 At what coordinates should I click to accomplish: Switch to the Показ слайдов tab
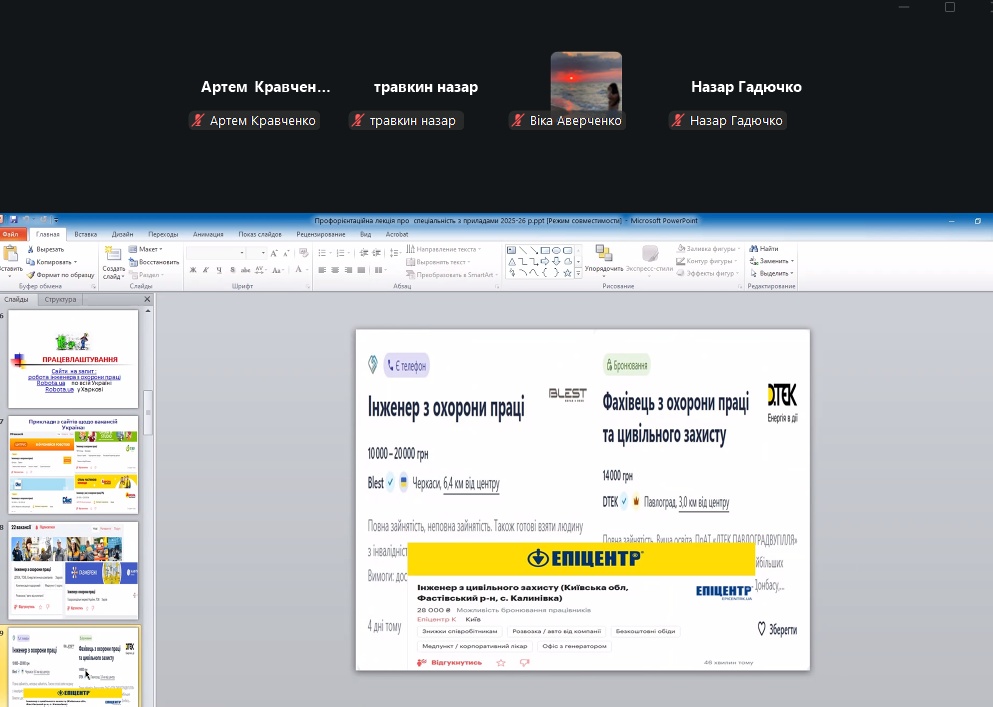click(260, 234)
